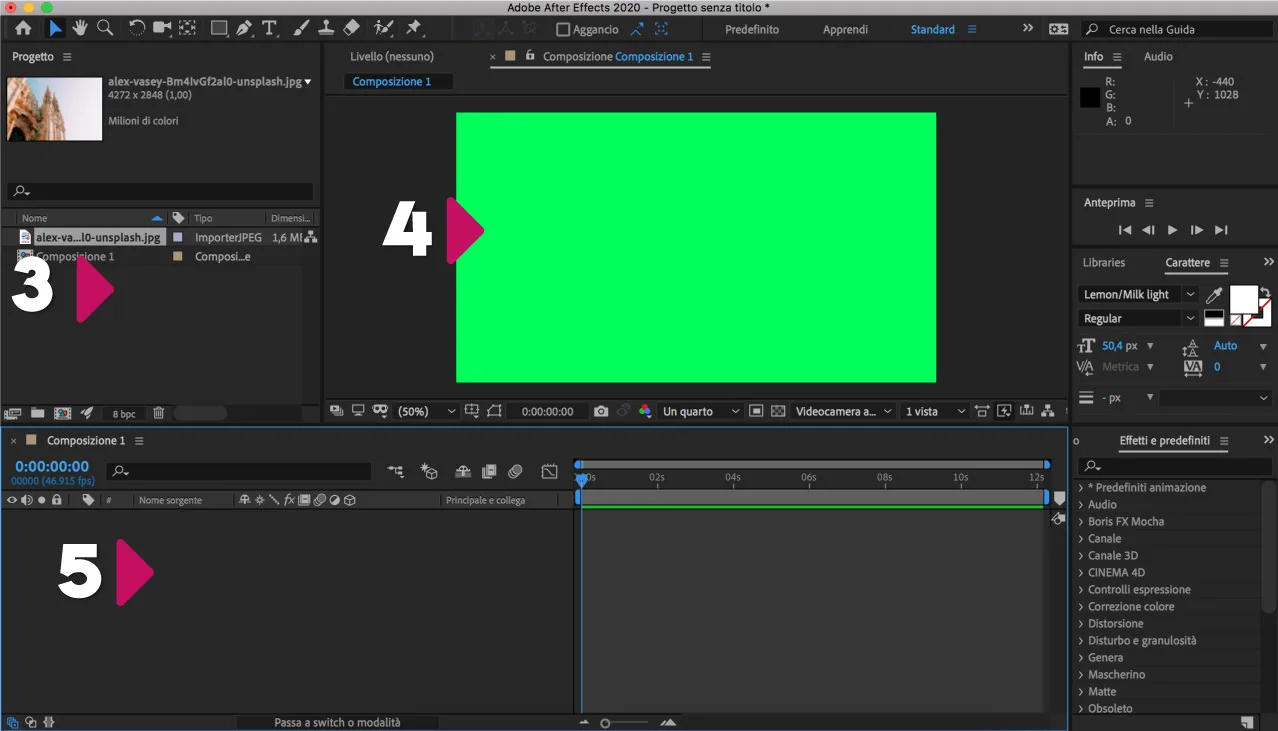Select the Pen tool
The height and width of the screenshot is (731, 1278).
coord(244,28)
